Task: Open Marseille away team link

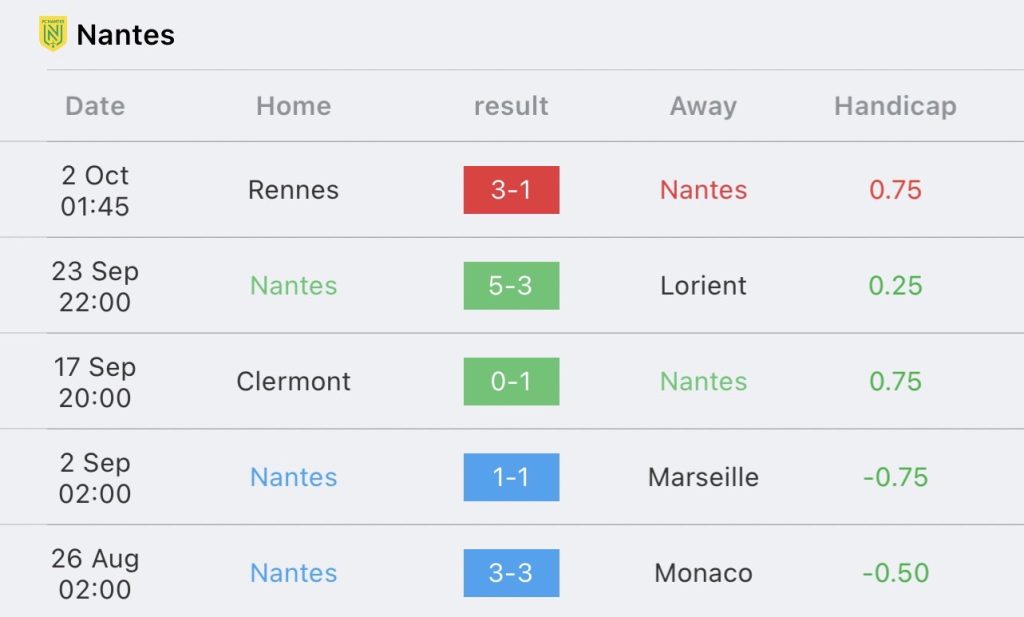Action: point(703,477)
